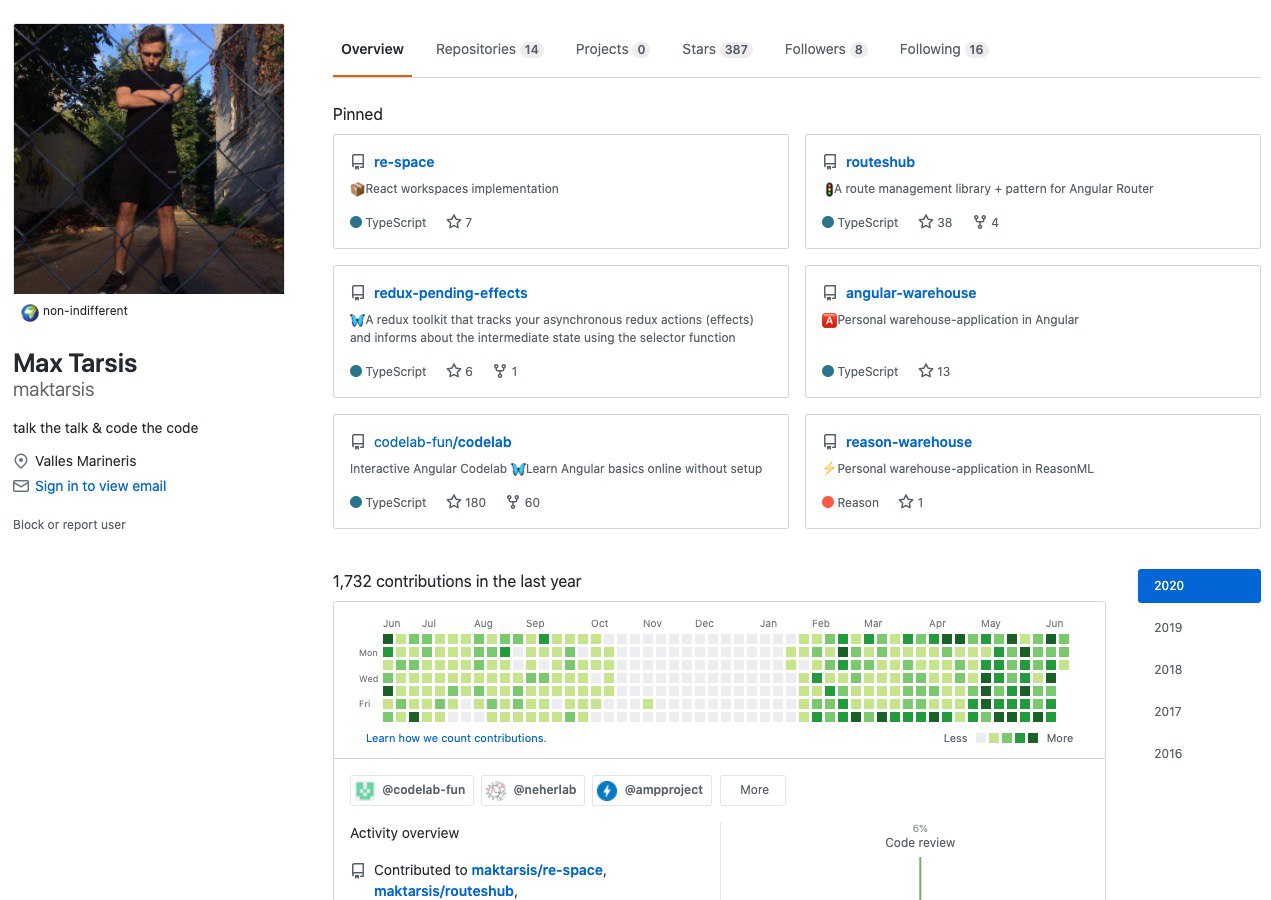Select the 2016 contributions year
This screenshot has height=900, width=1271.
click(1199, 754)
